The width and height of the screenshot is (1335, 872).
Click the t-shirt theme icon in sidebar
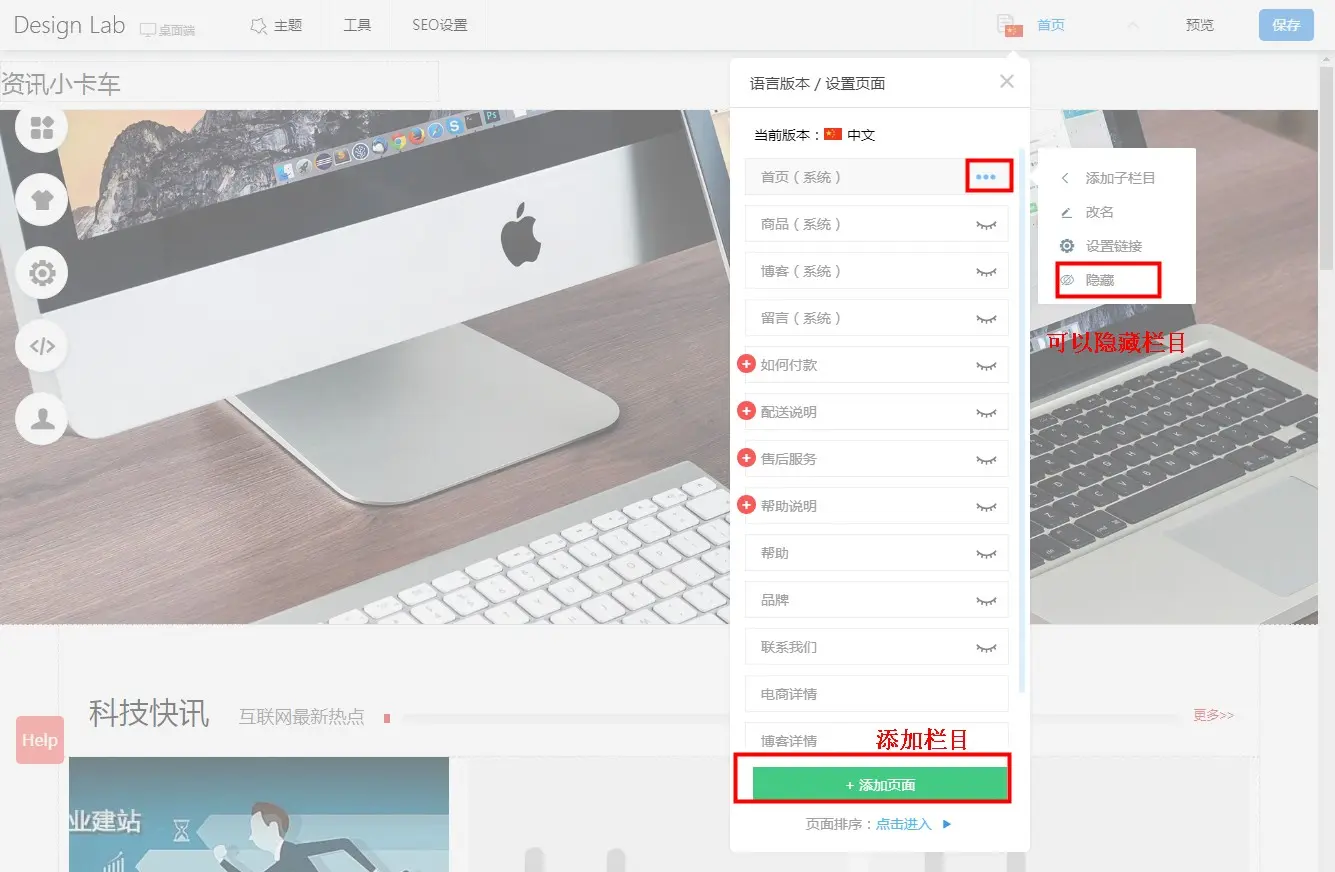tap(42, 200)
